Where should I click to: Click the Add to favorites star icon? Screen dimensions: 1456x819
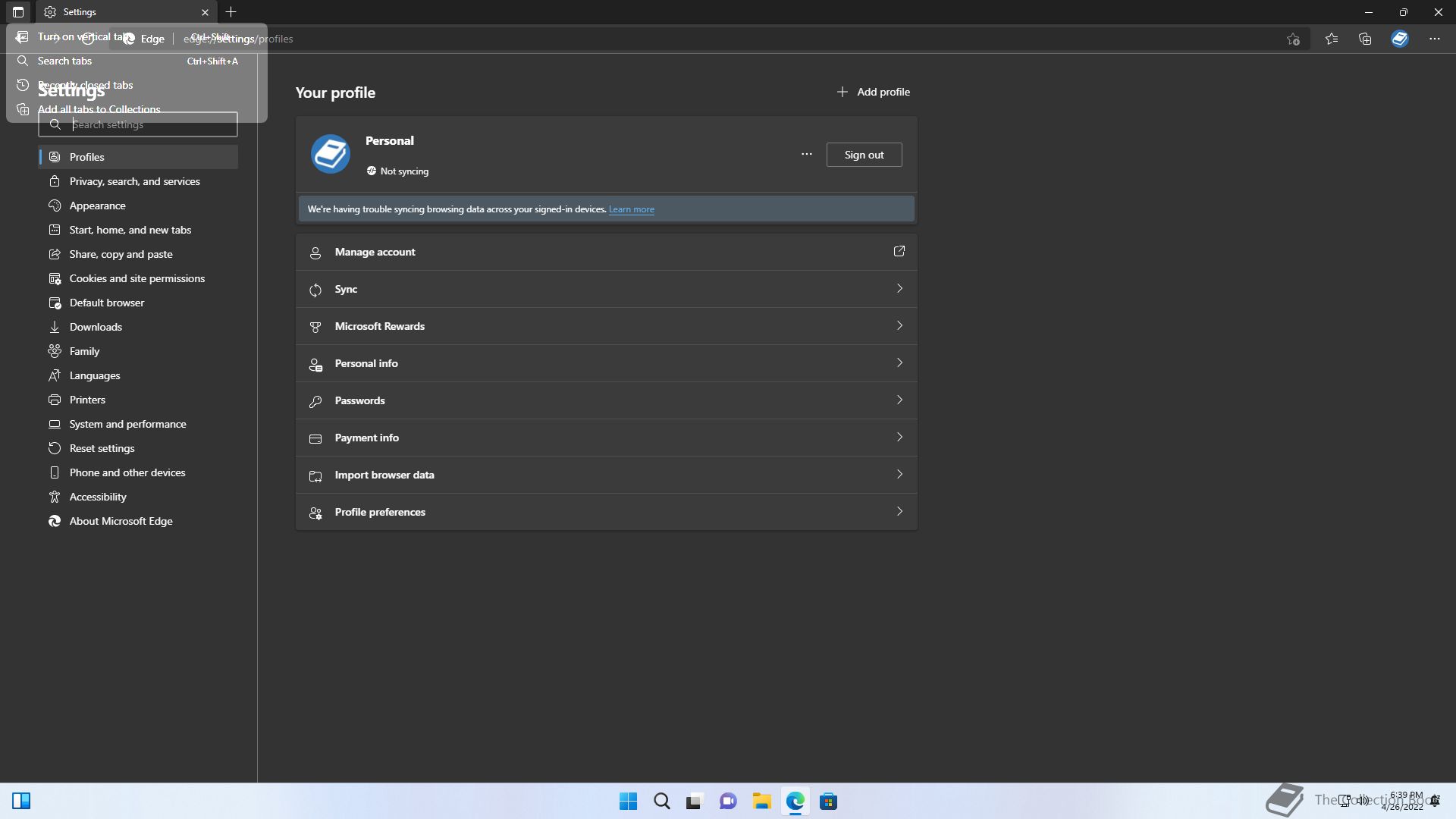coord(1294,39)
